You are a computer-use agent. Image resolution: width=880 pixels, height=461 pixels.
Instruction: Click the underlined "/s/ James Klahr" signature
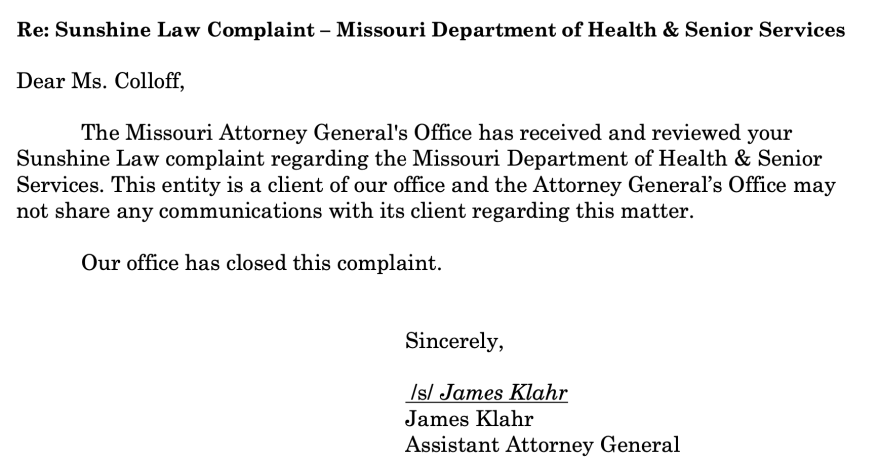click(486, 393)
